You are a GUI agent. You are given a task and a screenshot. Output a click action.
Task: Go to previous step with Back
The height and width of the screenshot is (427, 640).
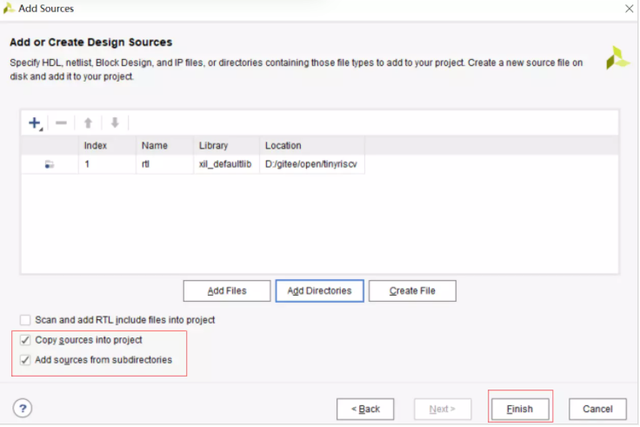click(365, 409)
